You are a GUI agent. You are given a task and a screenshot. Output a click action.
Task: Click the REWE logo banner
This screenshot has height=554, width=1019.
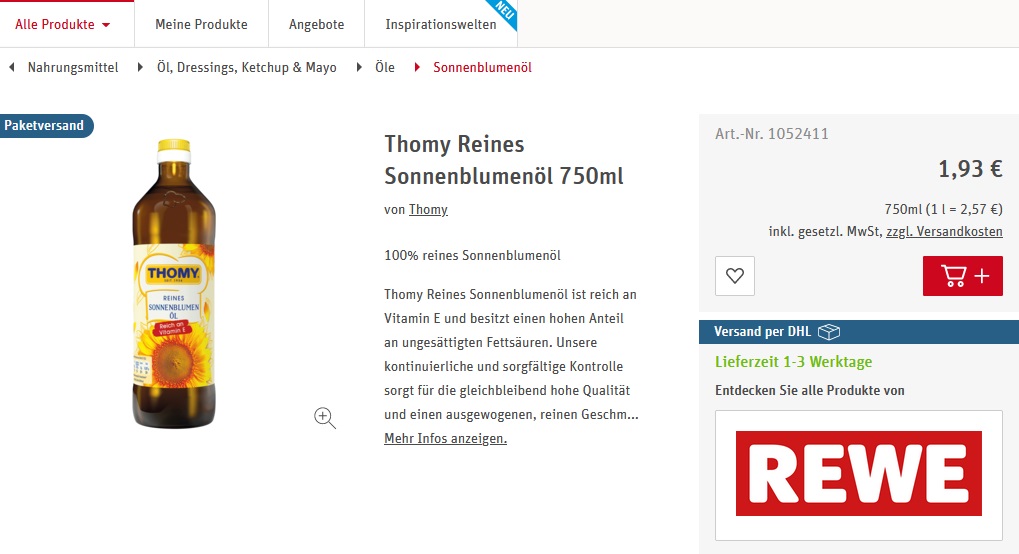pos(858,475)
